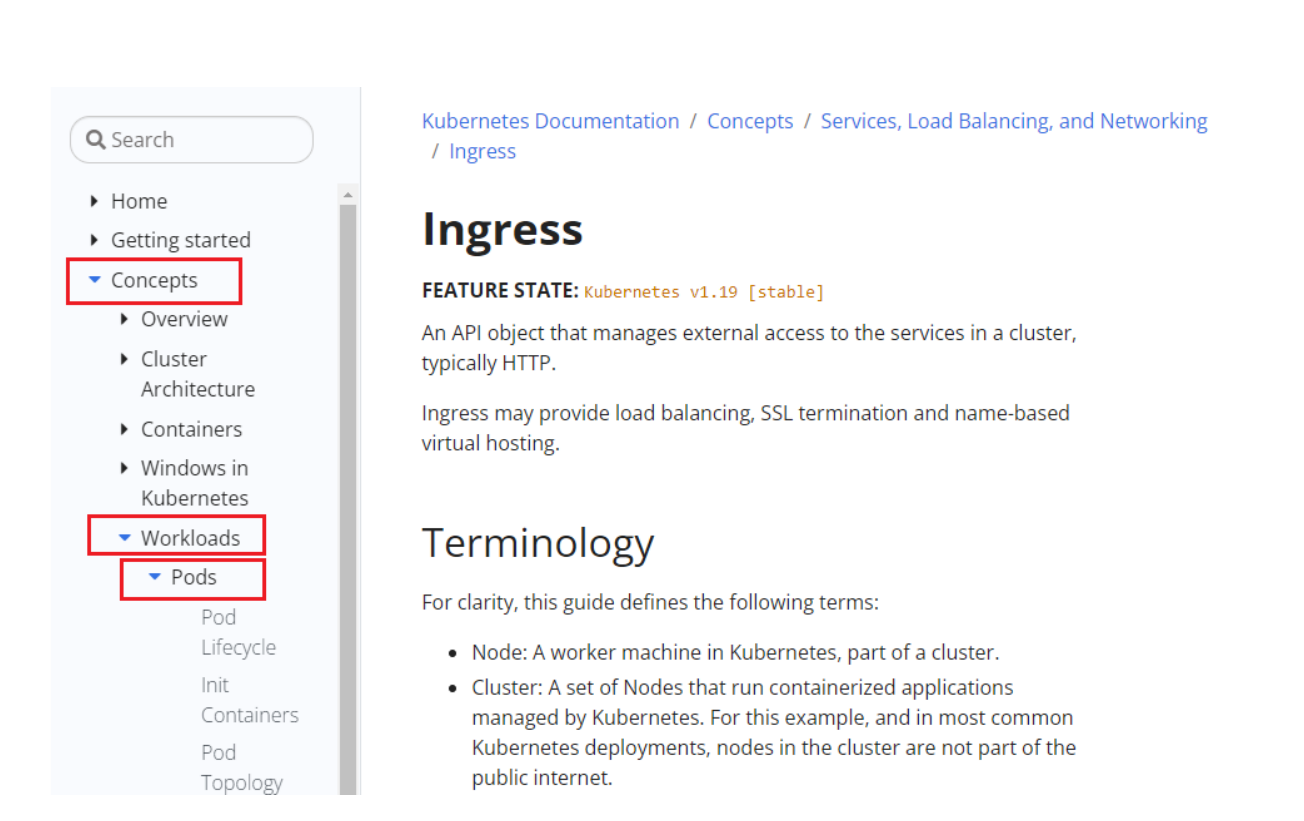The image size is (1304, 821).
Task: Open Pod Lifecycle page in sidebar
Action: 238,632
